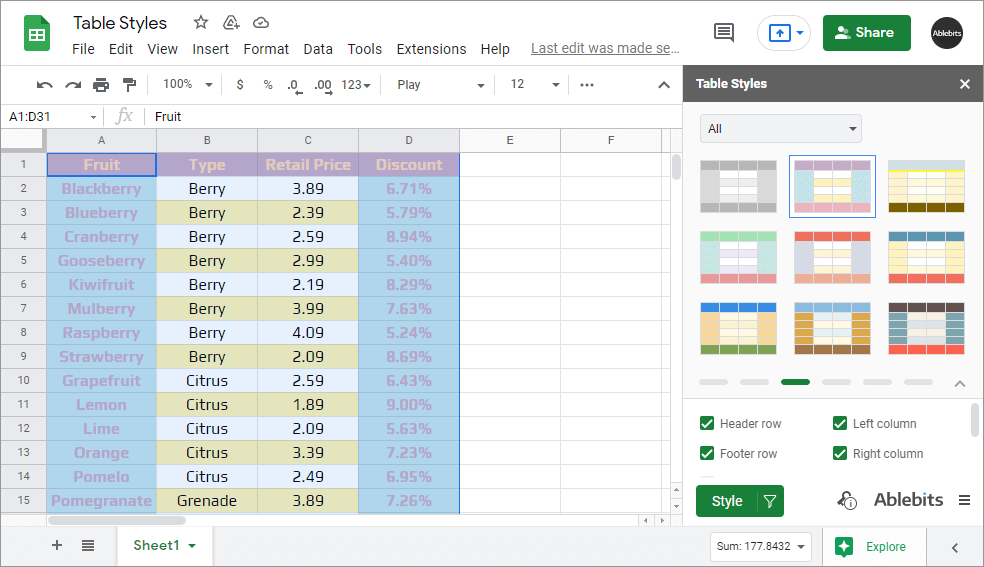Open the name box dropdown arrow
This screenshot has height=567, width=984.
click(94, 117)
